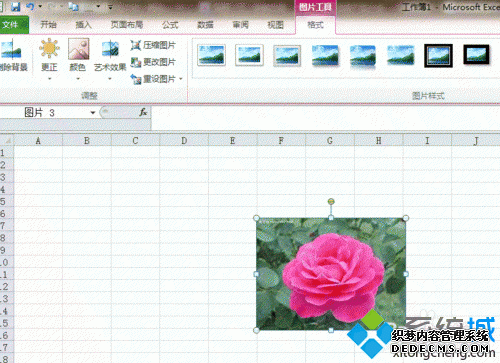Click the fx insert function button

point(143,112)
